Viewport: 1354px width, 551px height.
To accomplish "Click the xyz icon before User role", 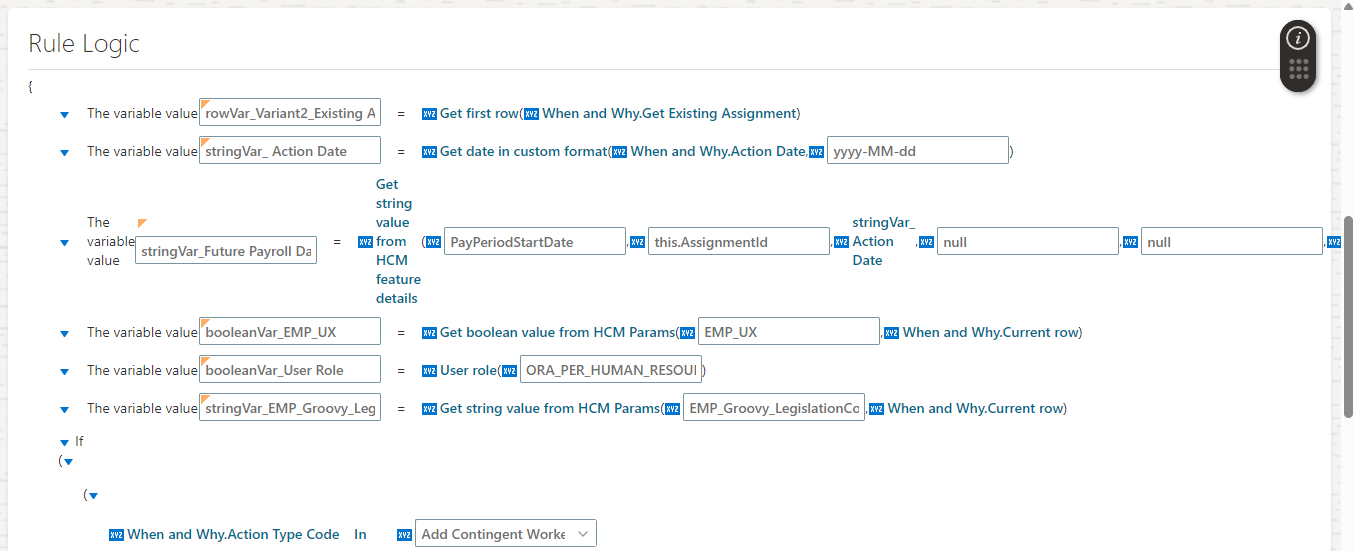I will pos(430,371).
